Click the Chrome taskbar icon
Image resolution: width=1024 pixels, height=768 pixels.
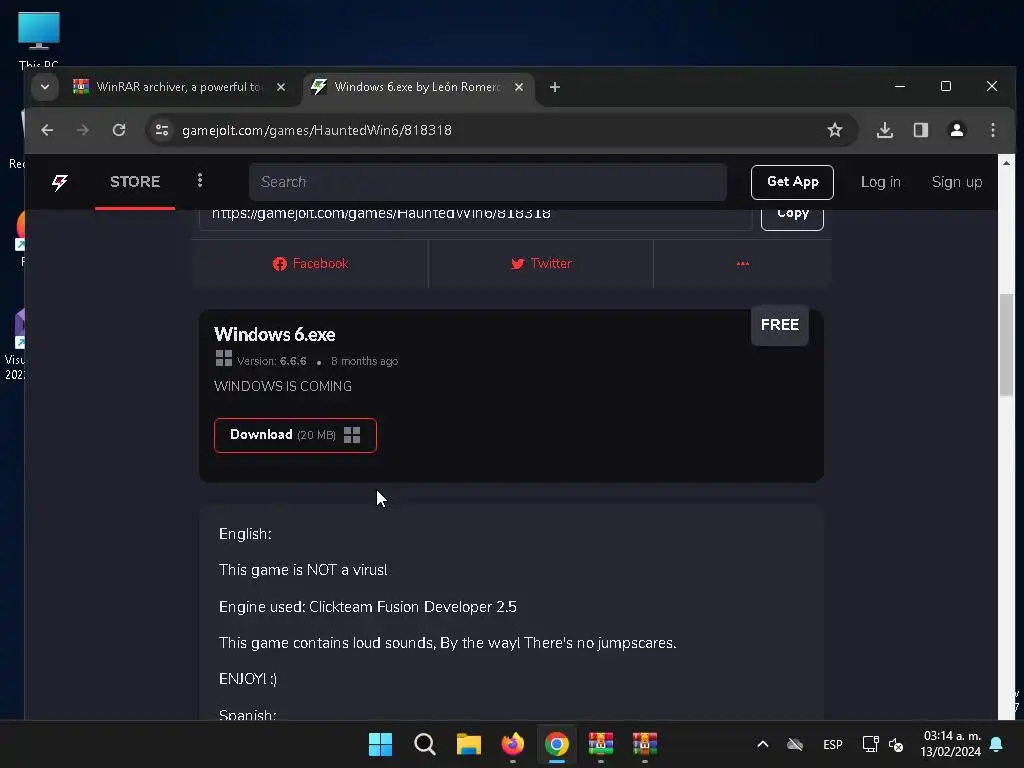(x=556, y=744)
